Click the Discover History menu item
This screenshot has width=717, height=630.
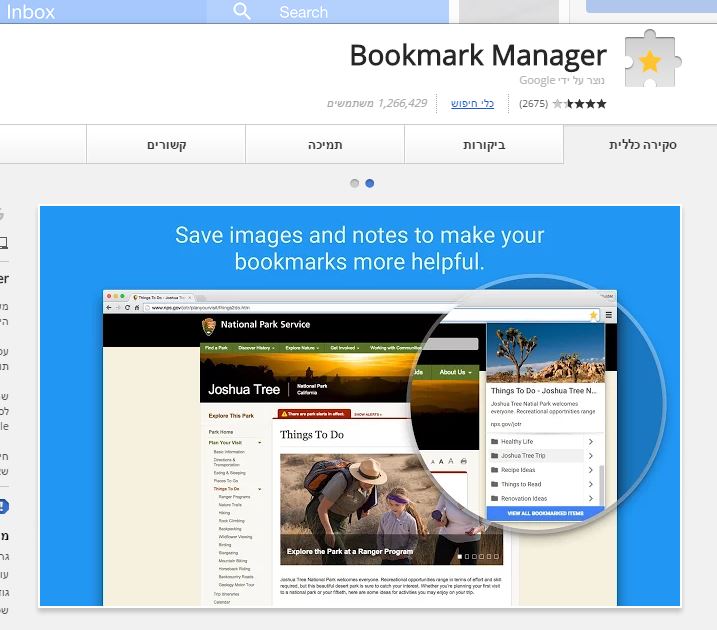(x=256, y=348)
